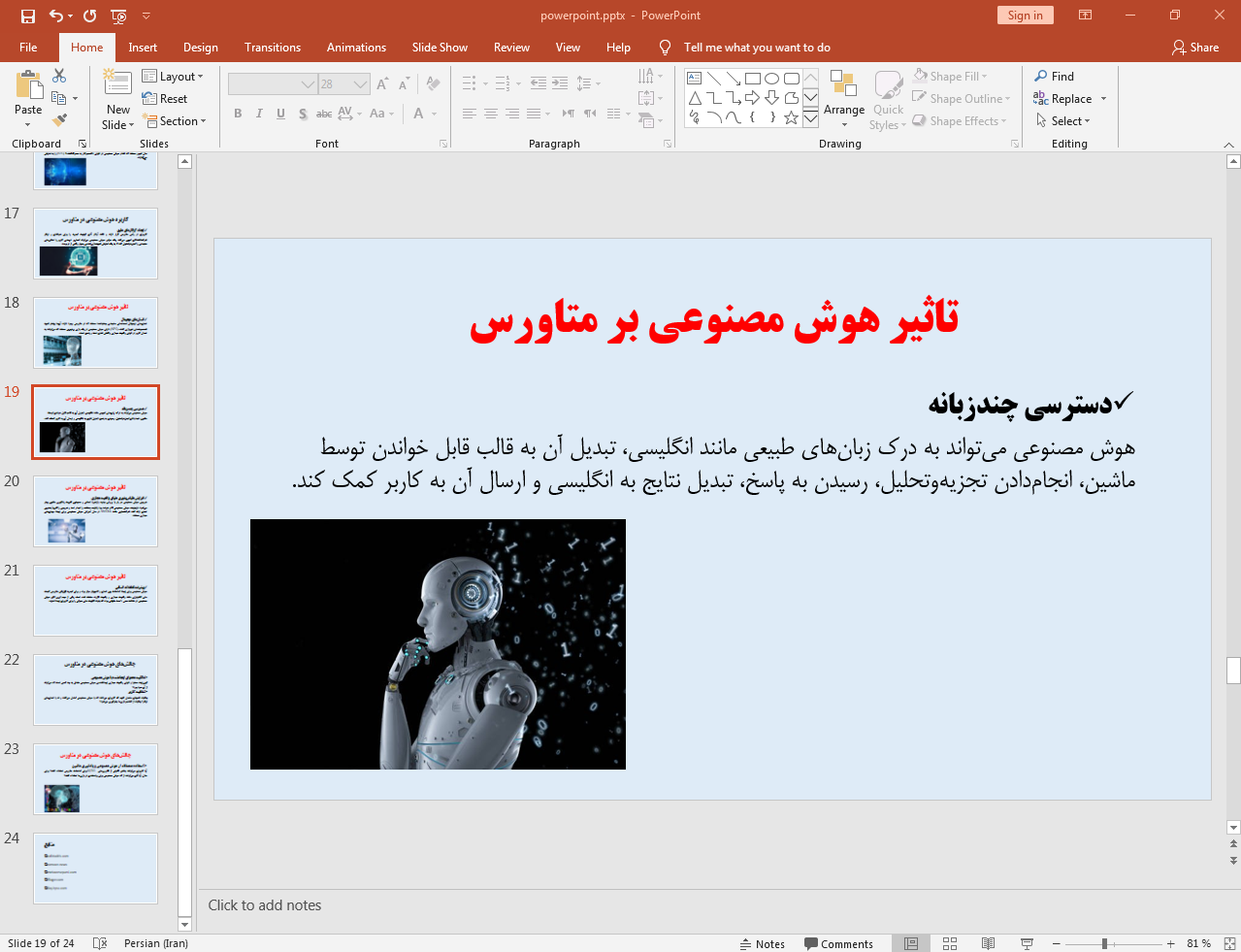Click the zoom slider handle
1241x952 pixels.
1104,943
